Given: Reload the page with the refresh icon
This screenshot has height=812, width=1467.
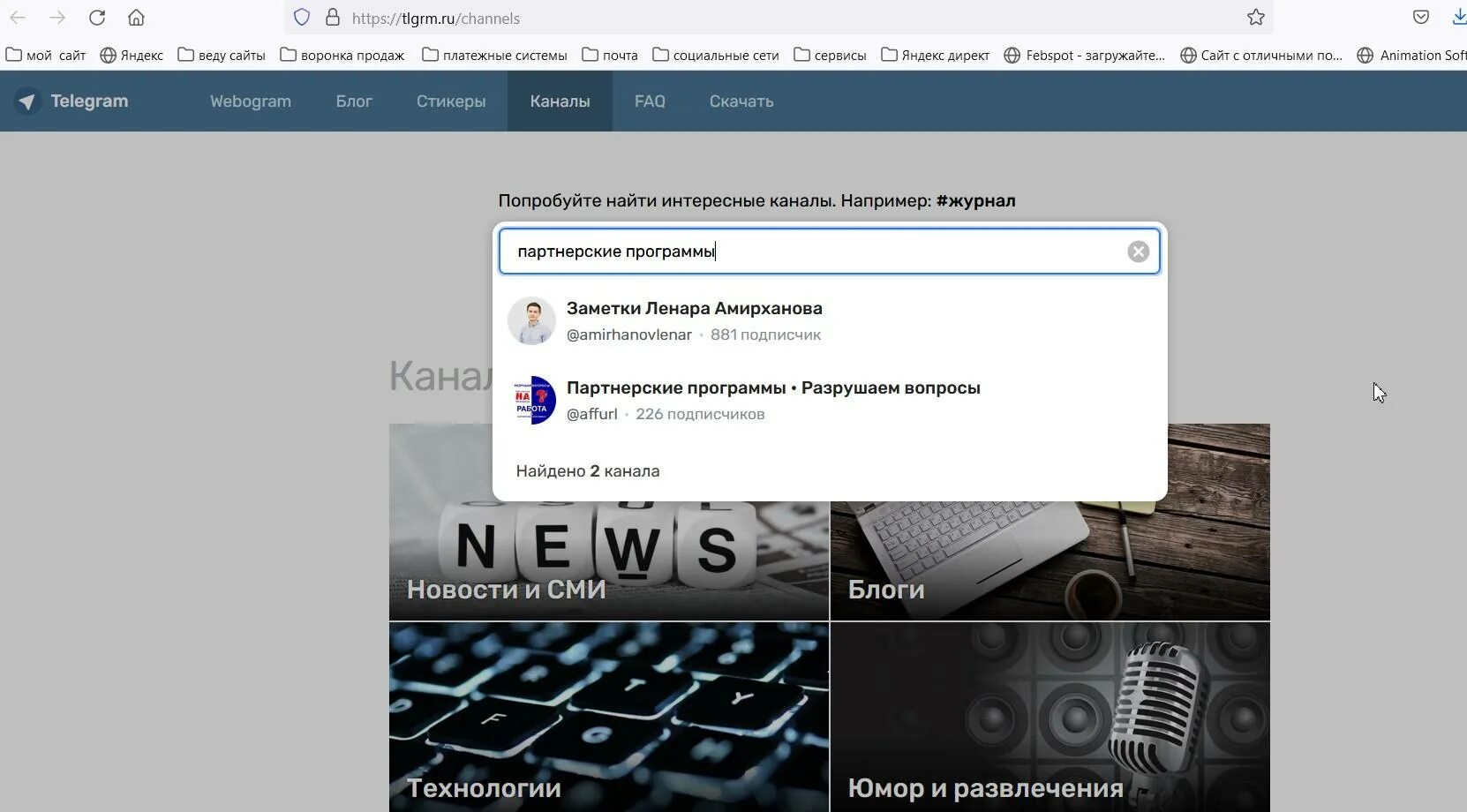Looking at the screenshot, I should point(97,18).
